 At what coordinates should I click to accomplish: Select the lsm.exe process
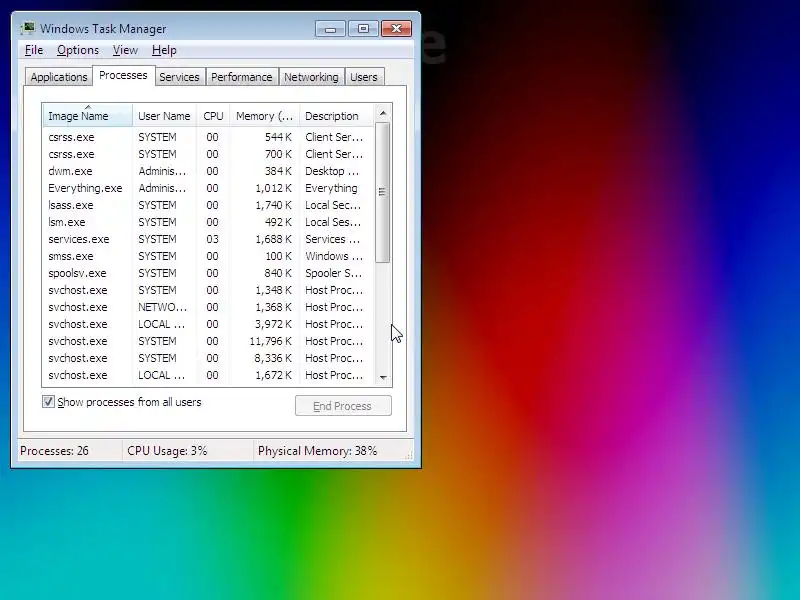(208, 222)
